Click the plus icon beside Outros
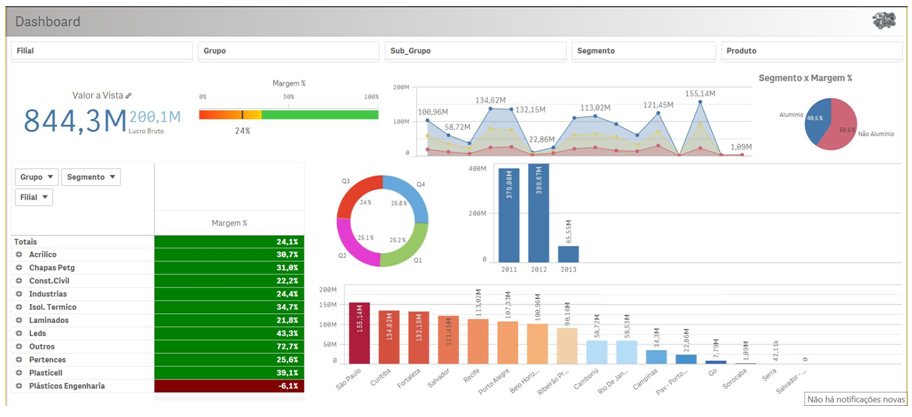Screen dimensions: 912x417 pyautogui.click(x=19, y=346)
